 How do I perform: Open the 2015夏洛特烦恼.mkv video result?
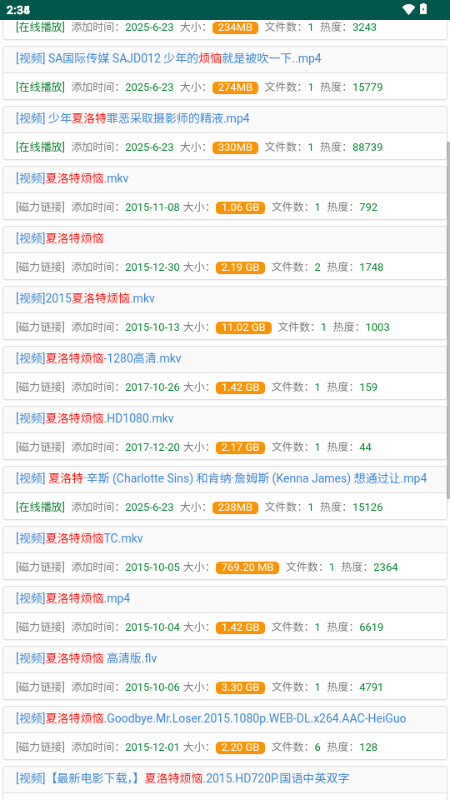coord(85,298)
